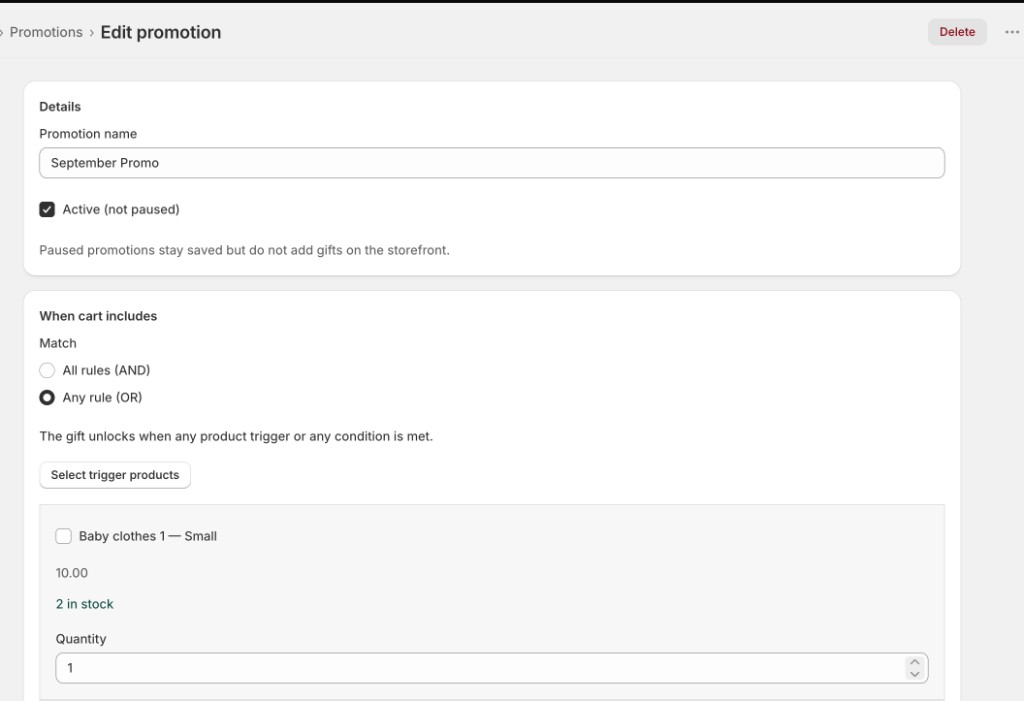Image resolution: width=1024 pixels, height=701 pixels.
Task: Click the Promotion name input field
Action: (x=492, y=163)
